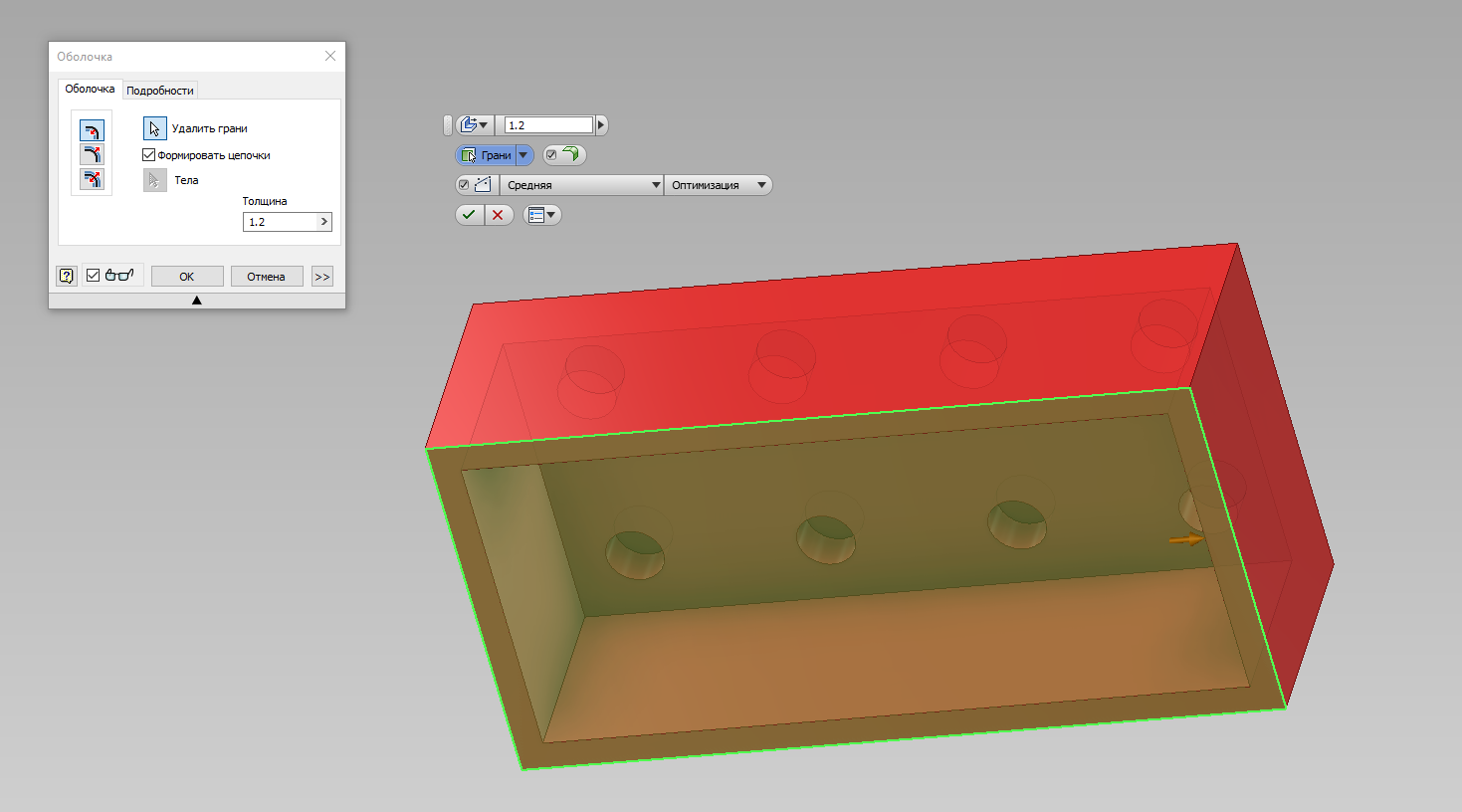Image resolution: width=1462 pixels, height=812 pixels.
Task: Select the both-sides shell direction icon
Action: click(x=92, y=179)
